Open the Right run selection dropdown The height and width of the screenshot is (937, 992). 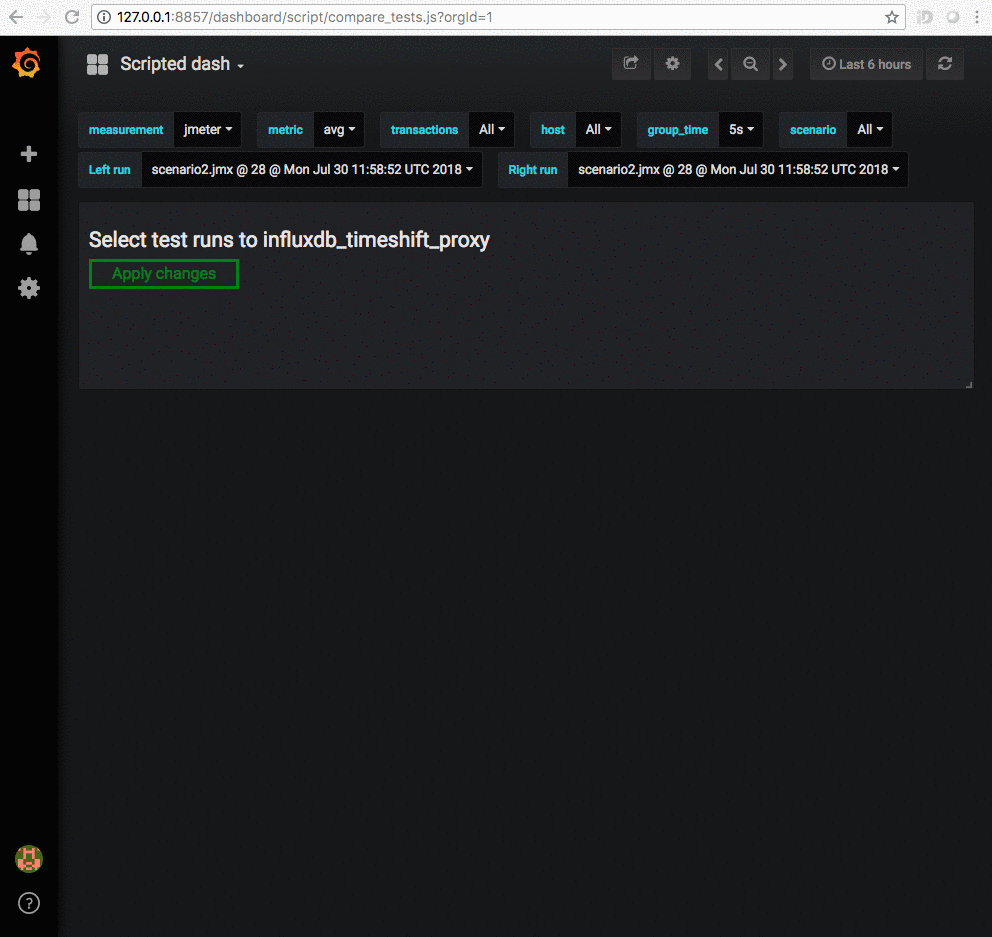pos(738,170)
